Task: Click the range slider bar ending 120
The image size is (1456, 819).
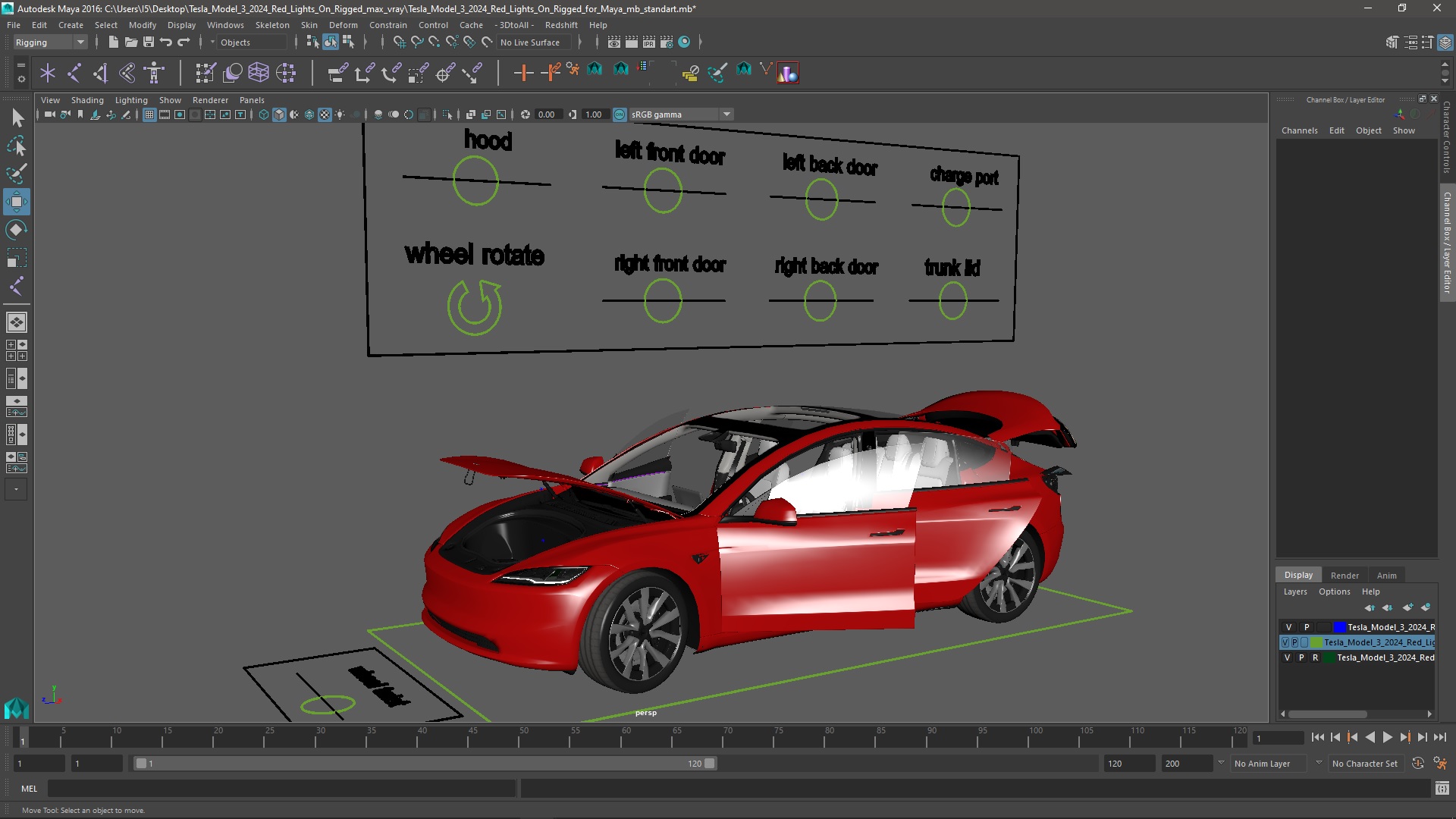Action: click(425, 764)
